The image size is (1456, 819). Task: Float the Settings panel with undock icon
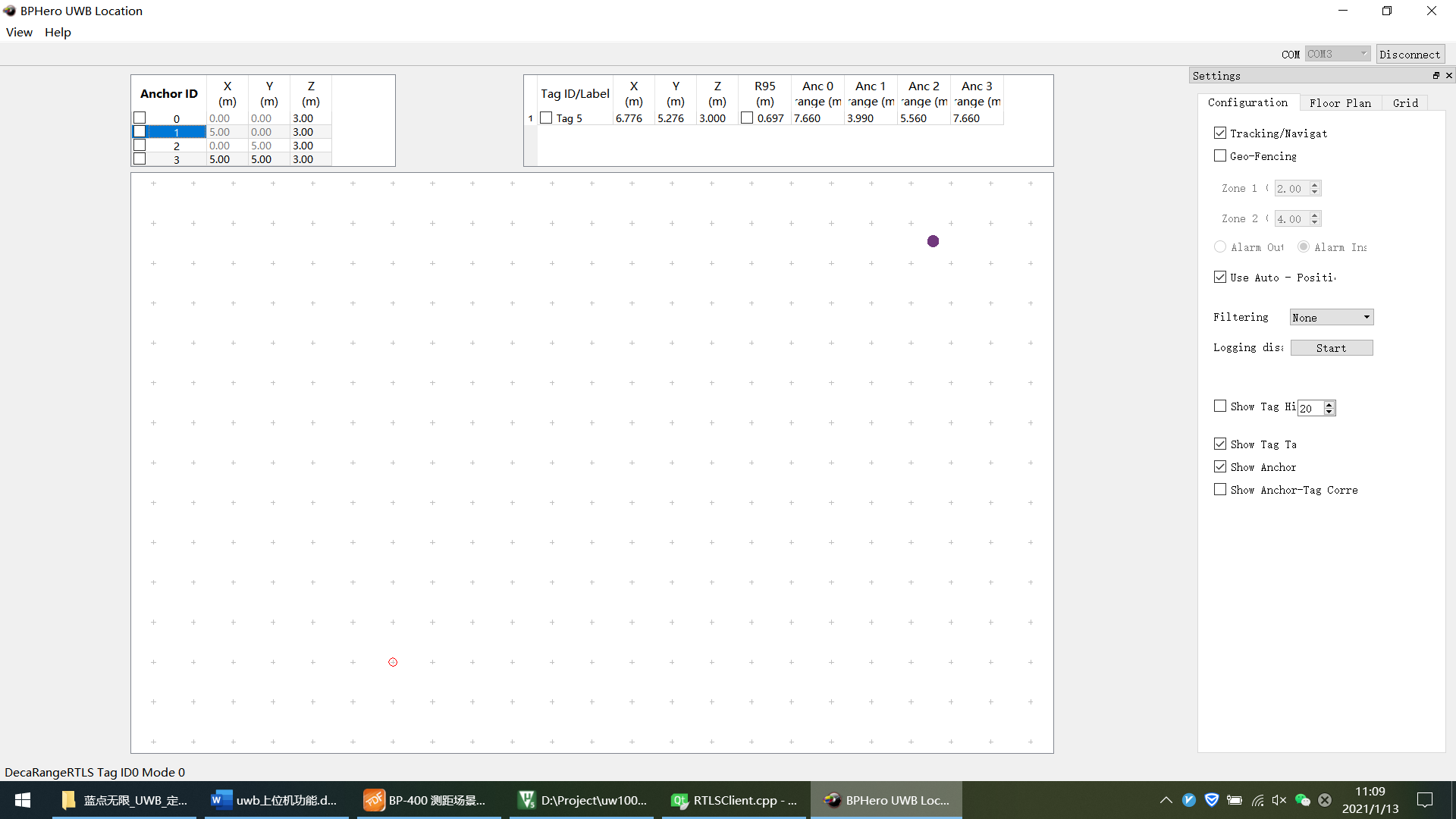(1436, 76)
